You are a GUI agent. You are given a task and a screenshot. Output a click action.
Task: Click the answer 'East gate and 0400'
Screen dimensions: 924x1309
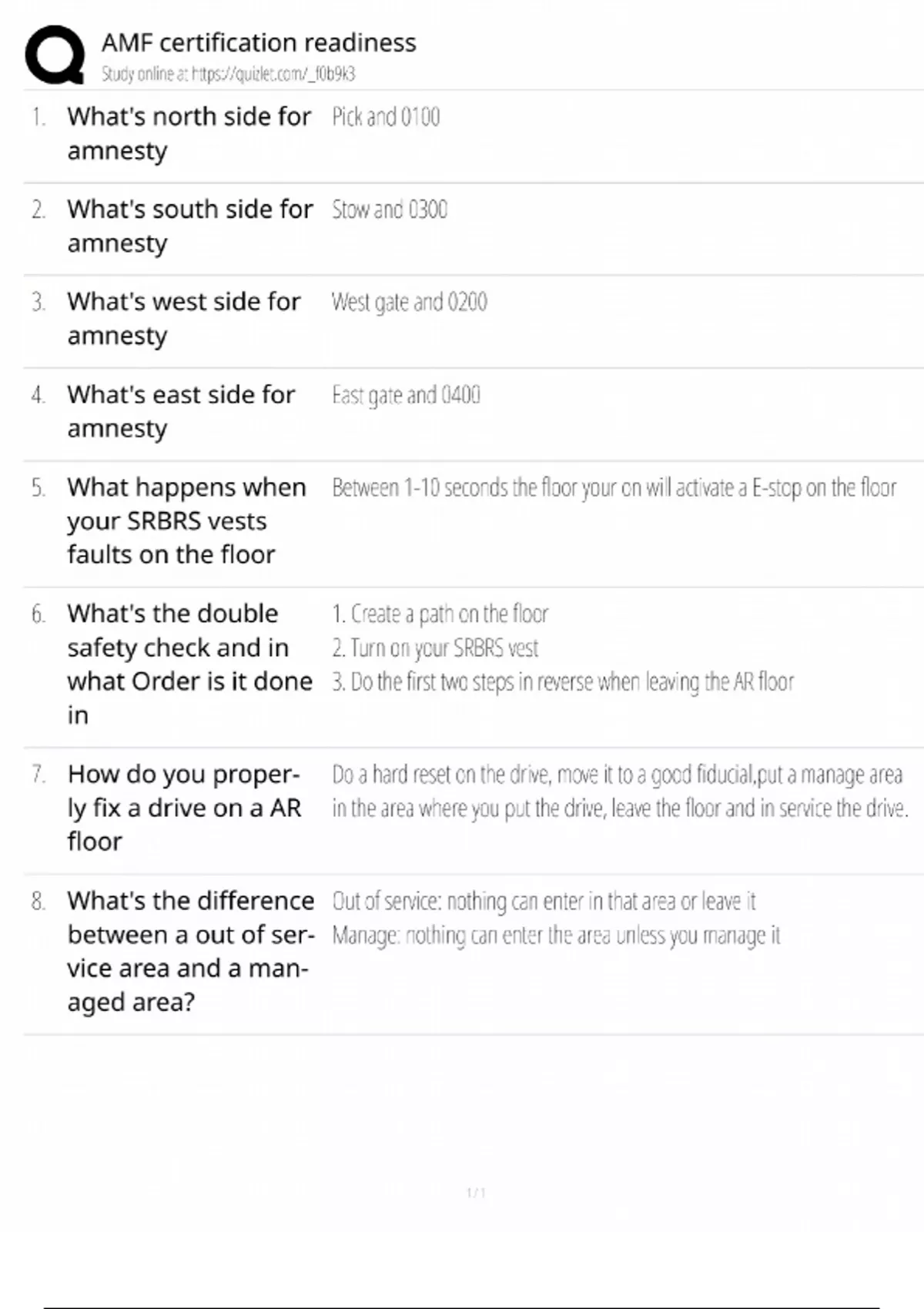click(x=406, y=395)
